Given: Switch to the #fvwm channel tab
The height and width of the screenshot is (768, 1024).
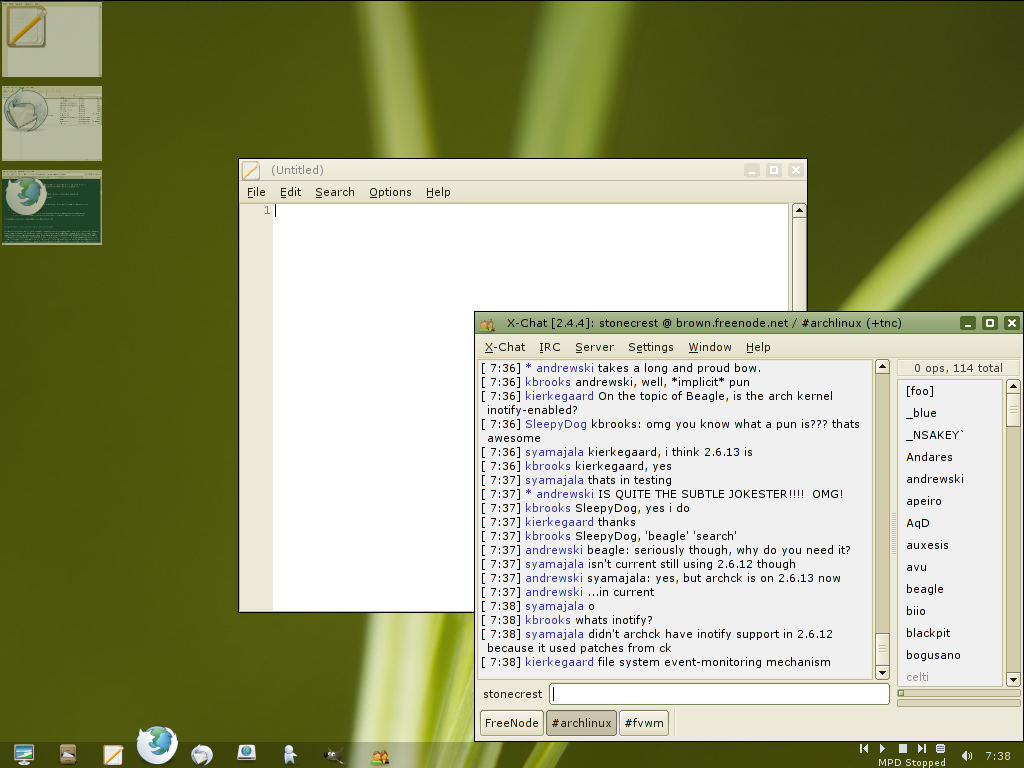Looking at the screenshot, I should [644, 723].
